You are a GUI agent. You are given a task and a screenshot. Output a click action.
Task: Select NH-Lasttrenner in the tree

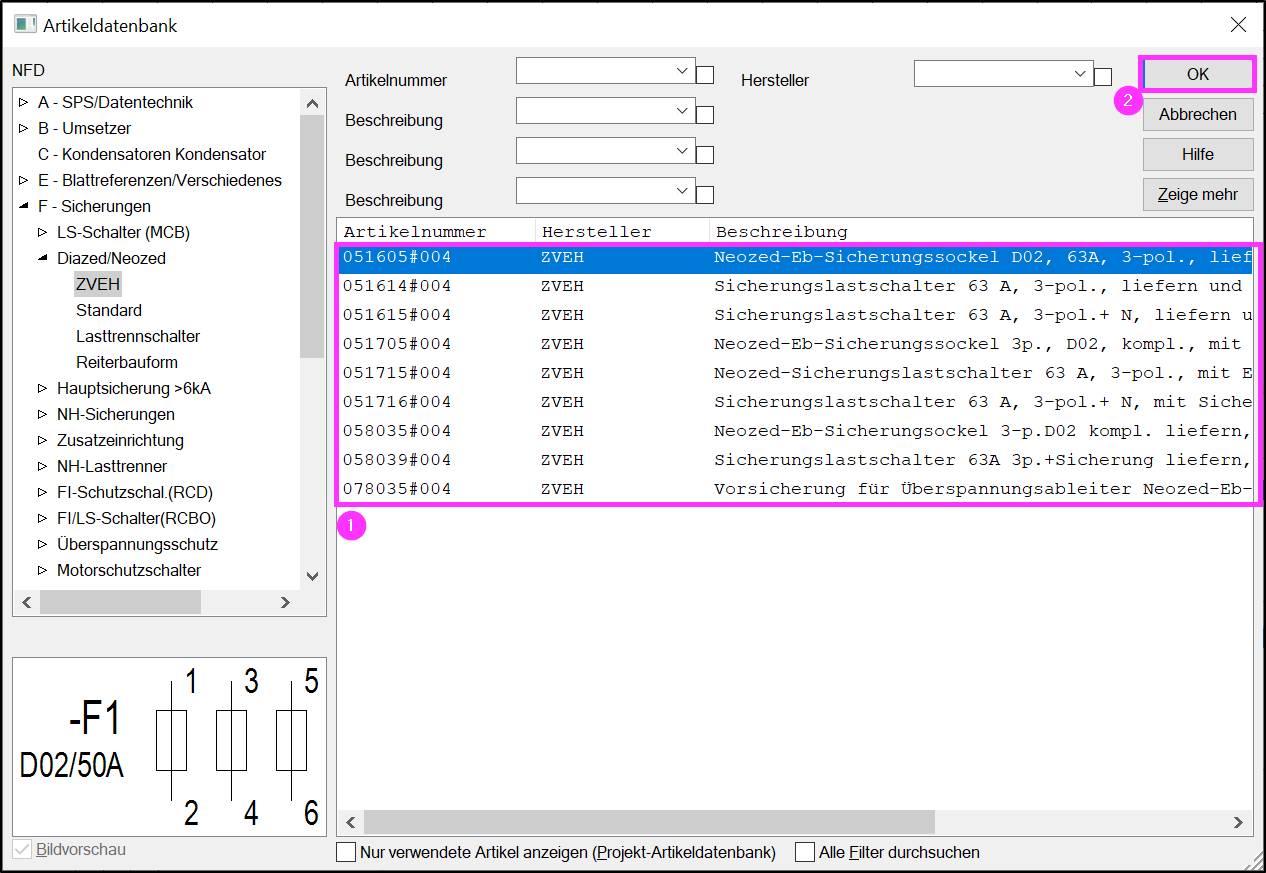tap(112, 466)
